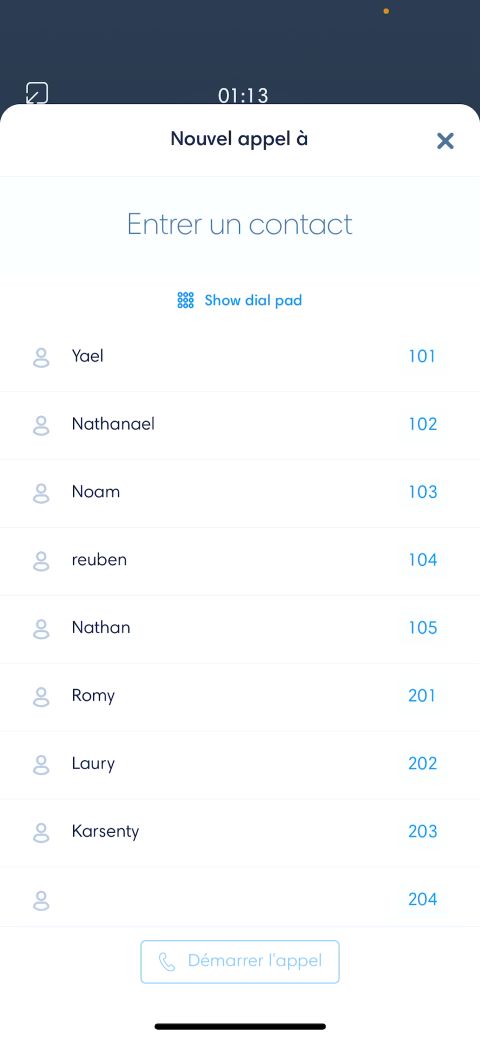This screenshot has width=480, height=1040.
Task: Tap the phone icon inside Démarrer l'appel
Action: pyautogui.click(x=166, y=962)
